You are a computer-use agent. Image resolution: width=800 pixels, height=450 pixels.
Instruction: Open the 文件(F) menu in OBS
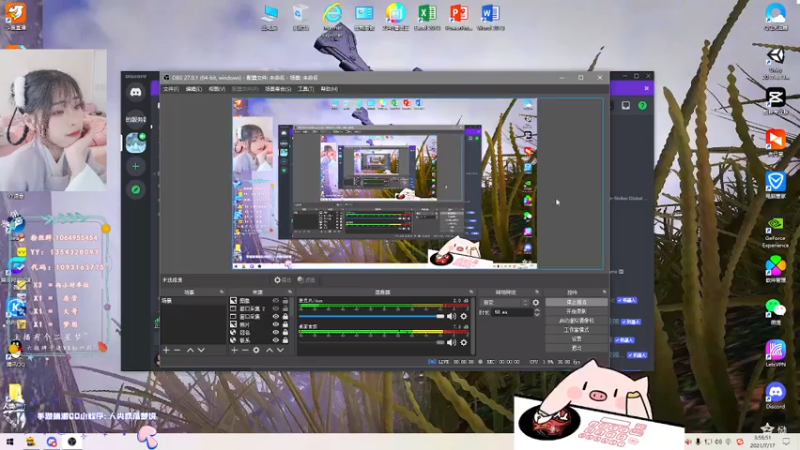[170, 89]
